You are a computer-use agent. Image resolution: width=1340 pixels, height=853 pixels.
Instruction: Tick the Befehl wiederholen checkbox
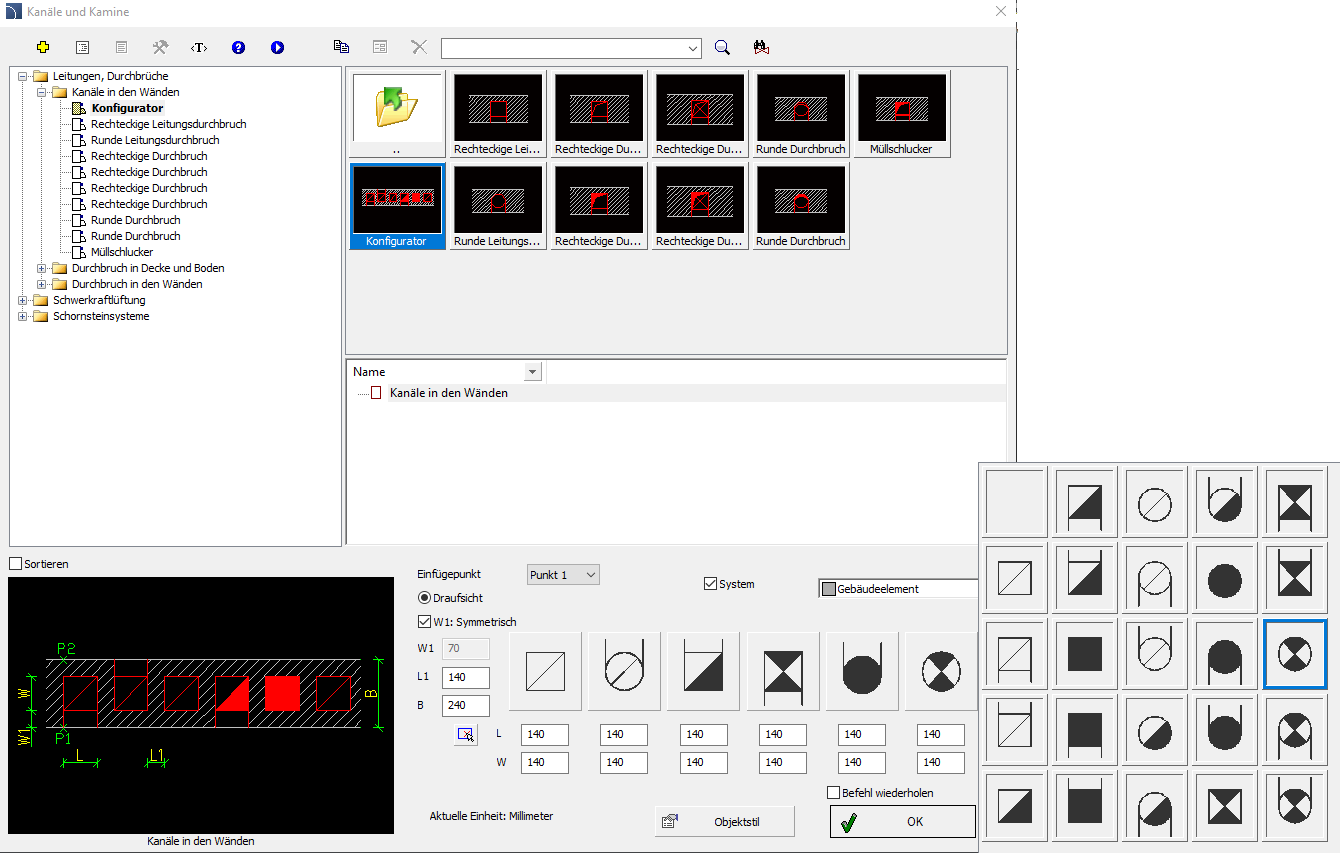834,793
